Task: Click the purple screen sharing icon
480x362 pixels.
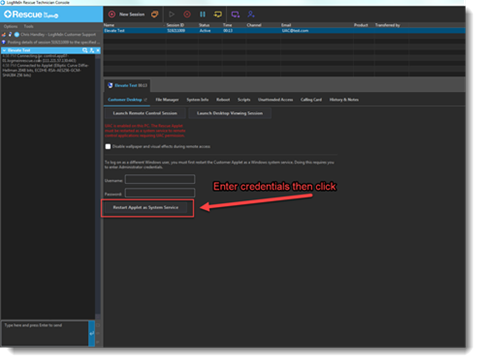Action: tap(235, 14)
